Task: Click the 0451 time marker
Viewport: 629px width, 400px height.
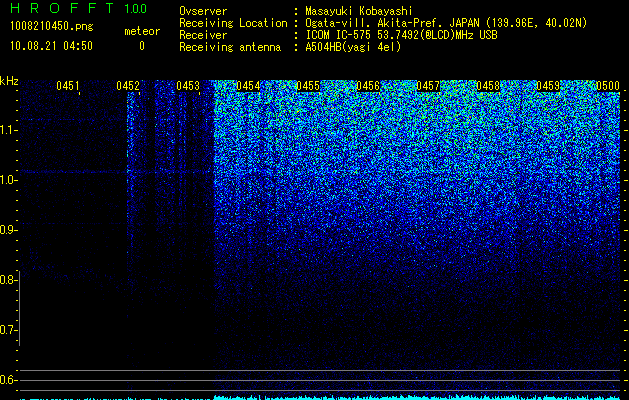Action: (68, 86)
